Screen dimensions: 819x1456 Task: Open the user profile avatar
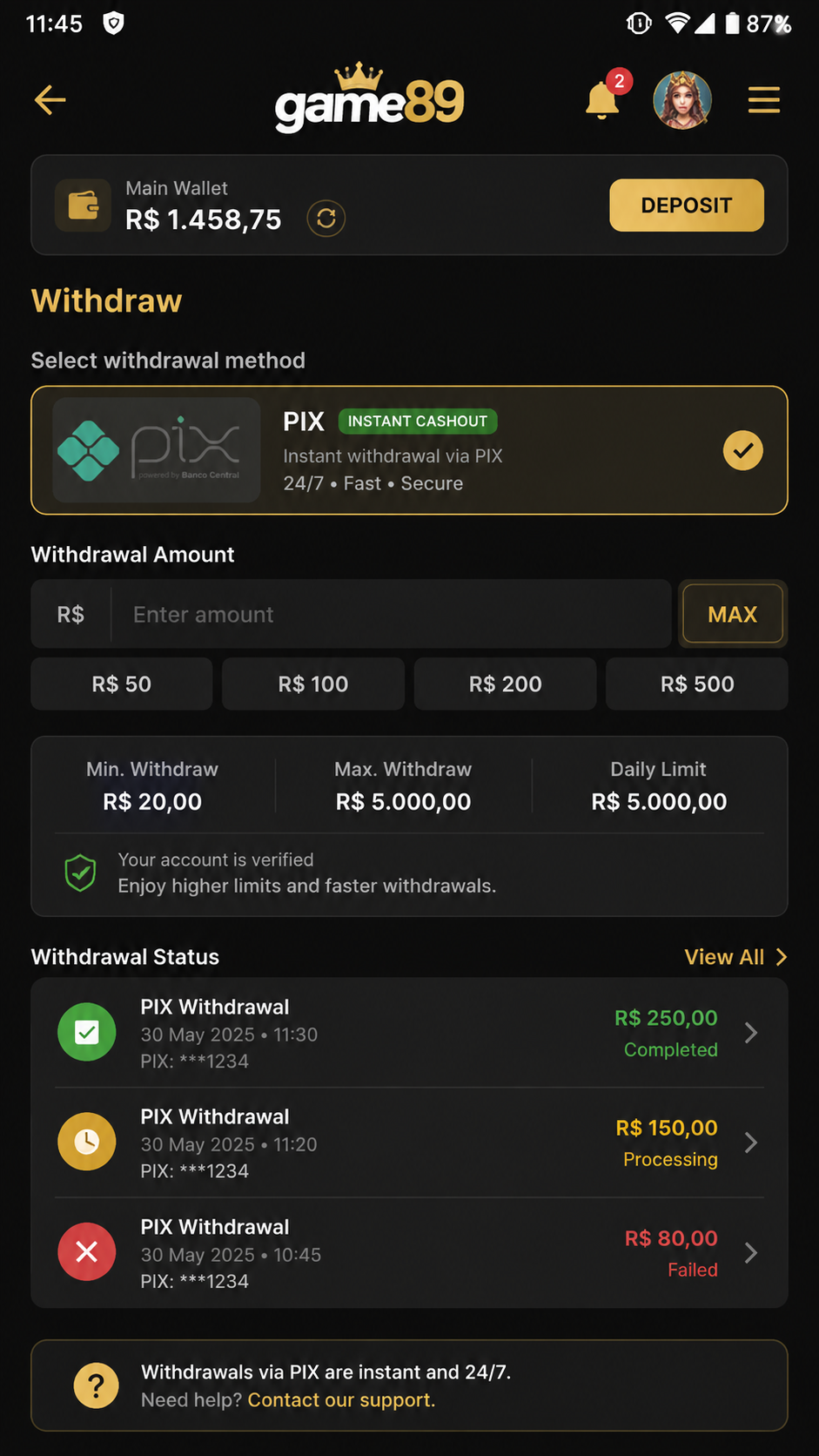click(x=682, y=100)
